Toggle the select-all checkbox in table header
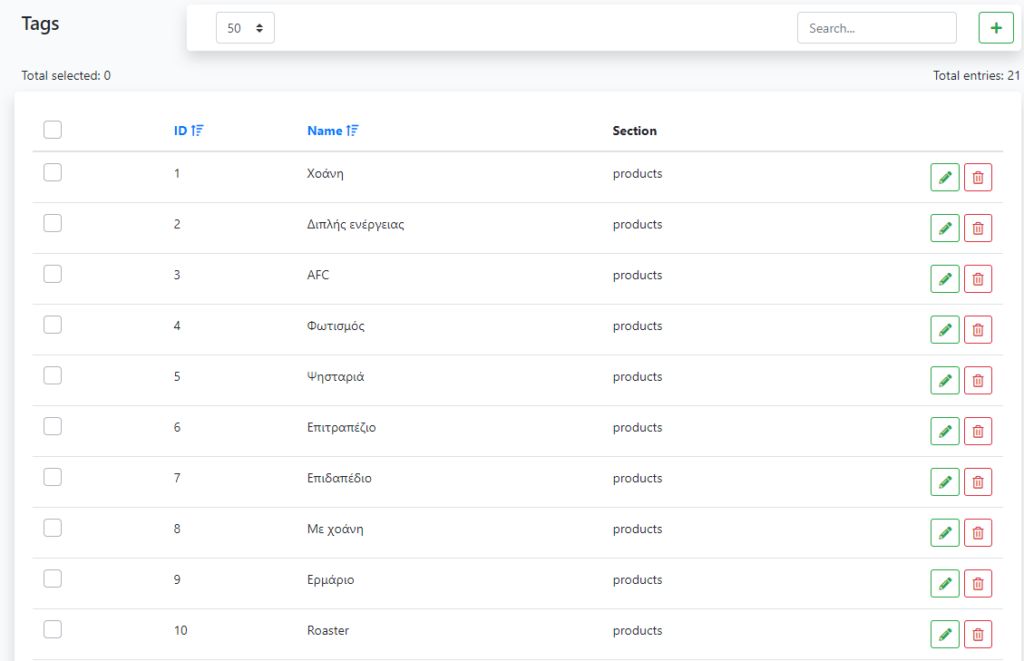1024x661 pixels. [53, 130]
